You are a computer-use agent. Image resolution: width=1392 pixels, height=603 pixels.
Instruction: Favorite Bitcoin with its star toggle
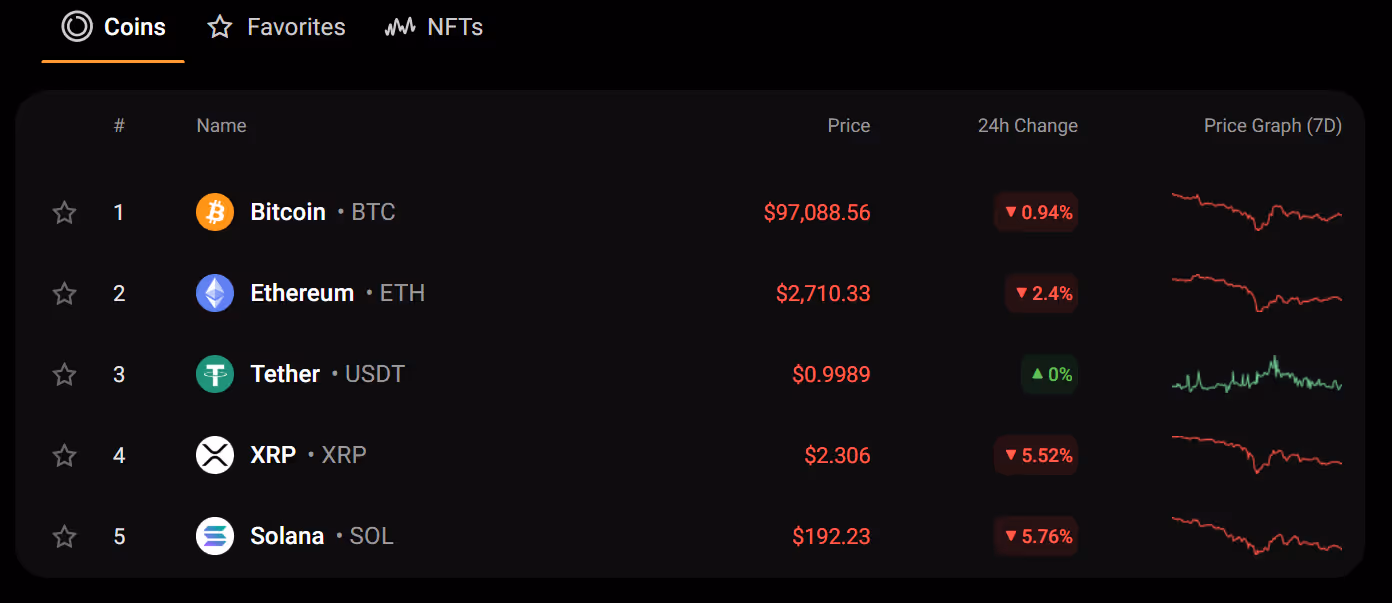tap(64, 212)
